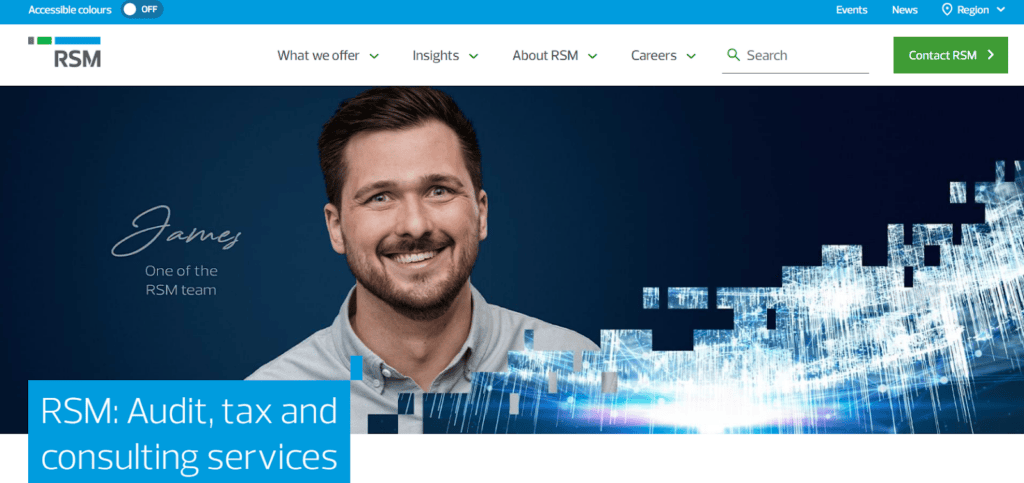Expand the What we offer chevron
This screenshot has width=1024, height=483.
(374, 56)
